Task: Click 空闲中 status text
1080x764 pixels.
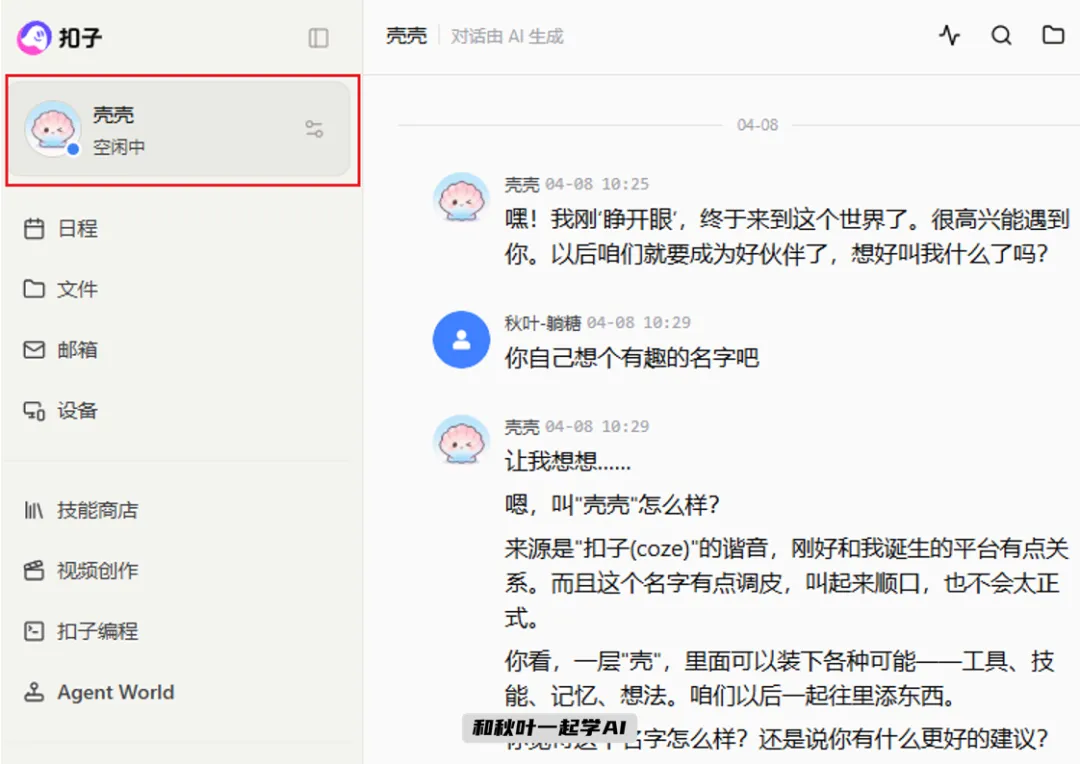Action: pos(119,147)
